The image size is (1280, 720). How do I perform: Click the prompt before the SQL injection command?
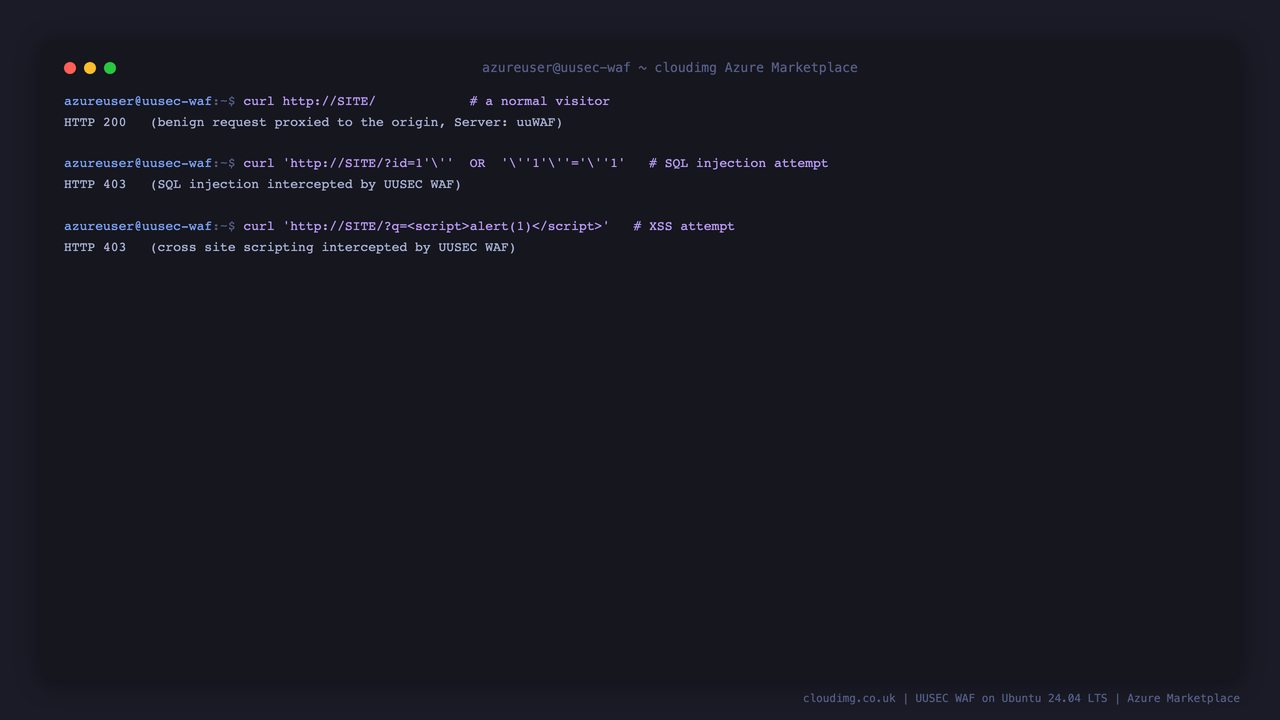click(149, 163)
